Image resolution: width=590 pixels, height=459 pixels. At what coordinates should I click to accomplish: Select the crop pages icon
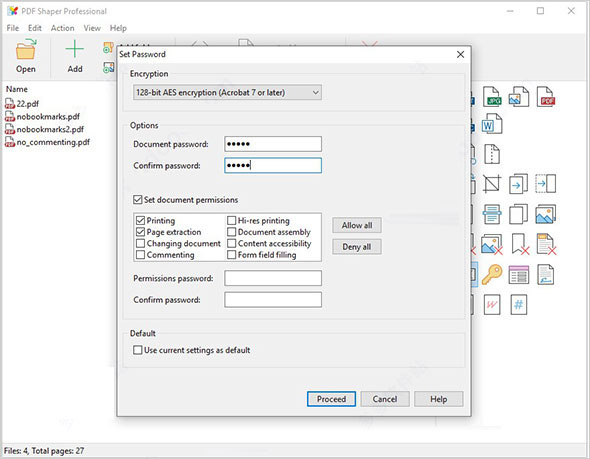492,184
